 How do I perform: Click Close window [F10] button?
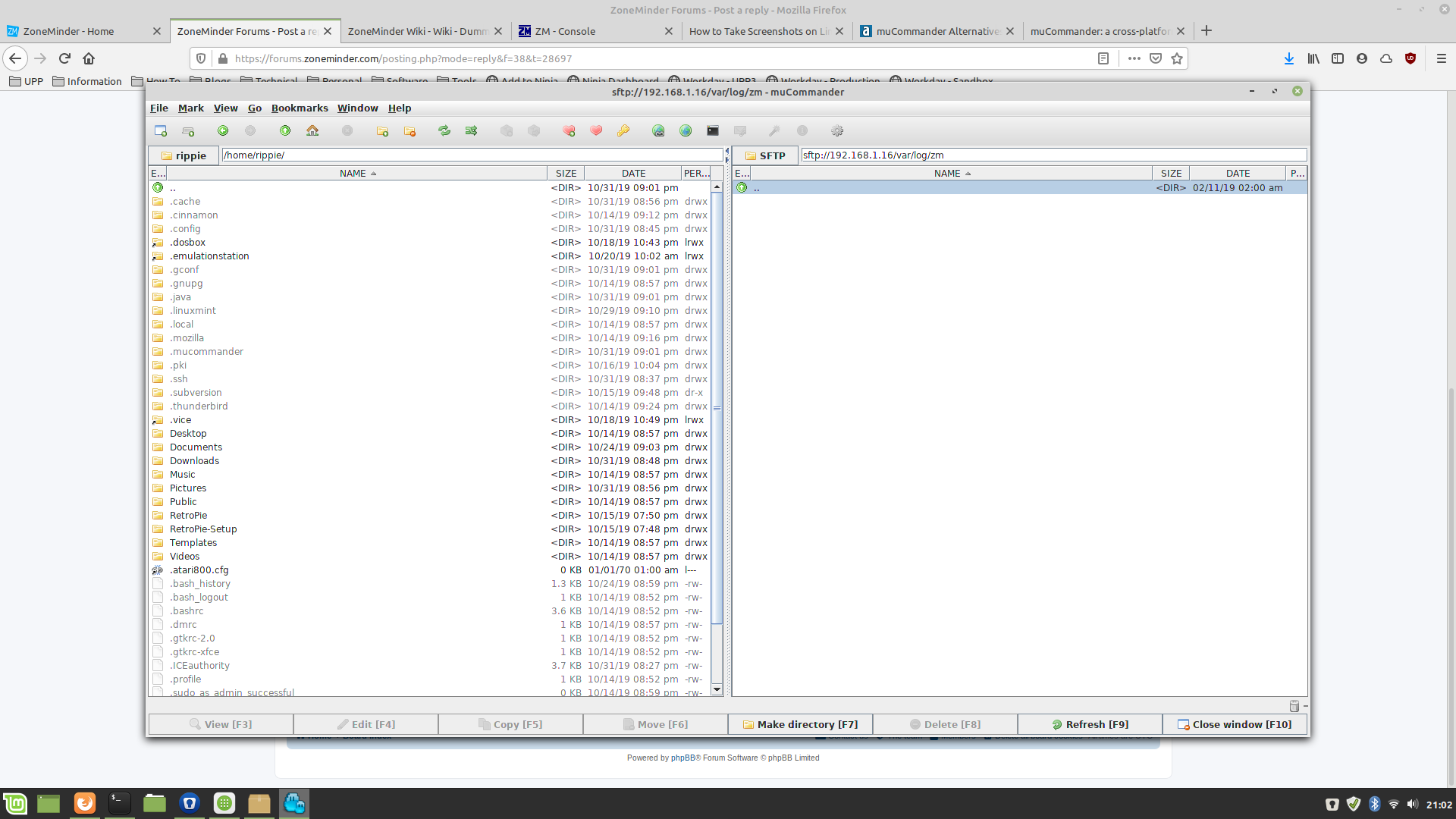tap(1235, 724)
